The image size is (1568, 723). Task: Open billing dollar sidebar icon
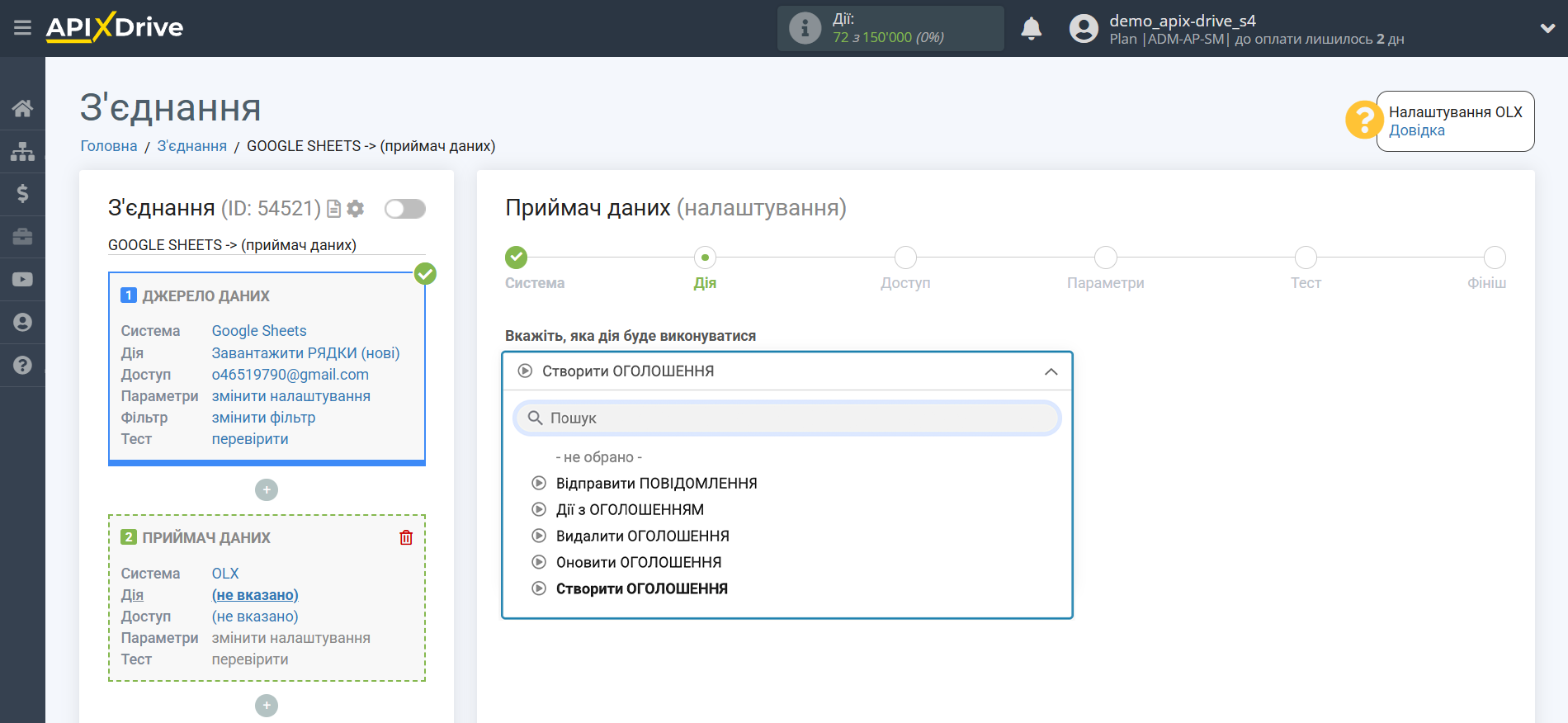[22, 194]
